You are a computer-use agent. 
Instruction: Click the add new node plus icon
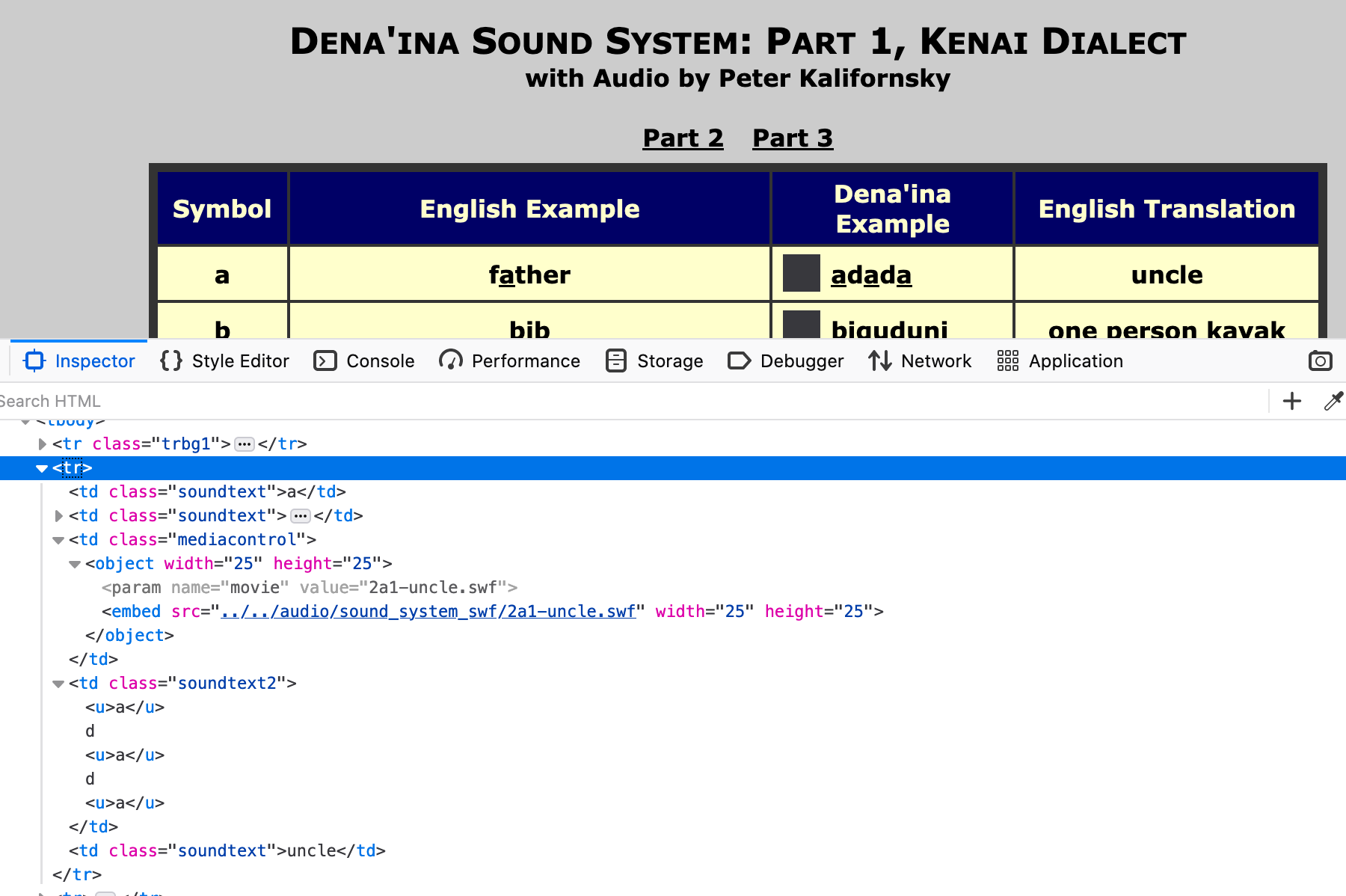[1291, 402]
